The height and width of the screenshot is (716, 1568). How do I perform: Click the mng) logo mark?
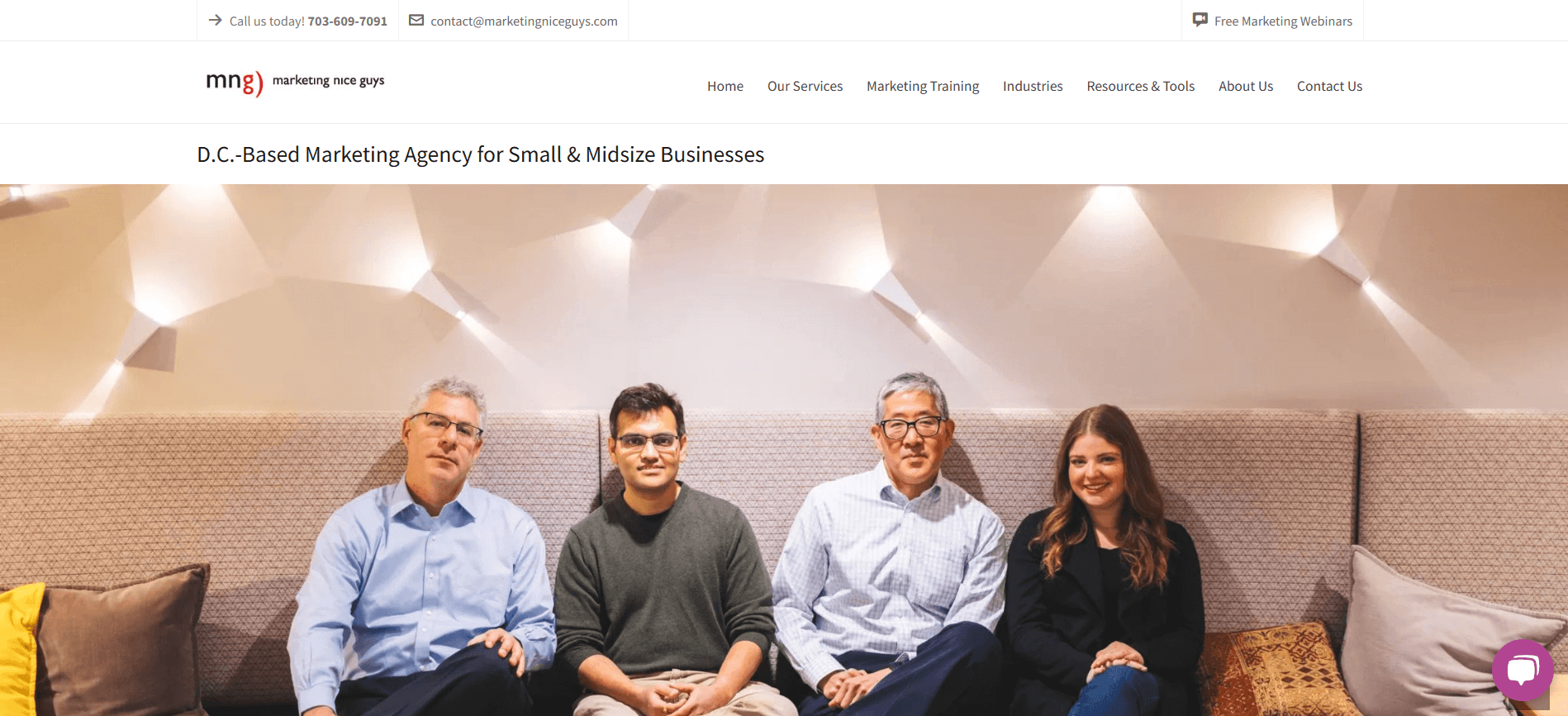(x=235, y=83)
